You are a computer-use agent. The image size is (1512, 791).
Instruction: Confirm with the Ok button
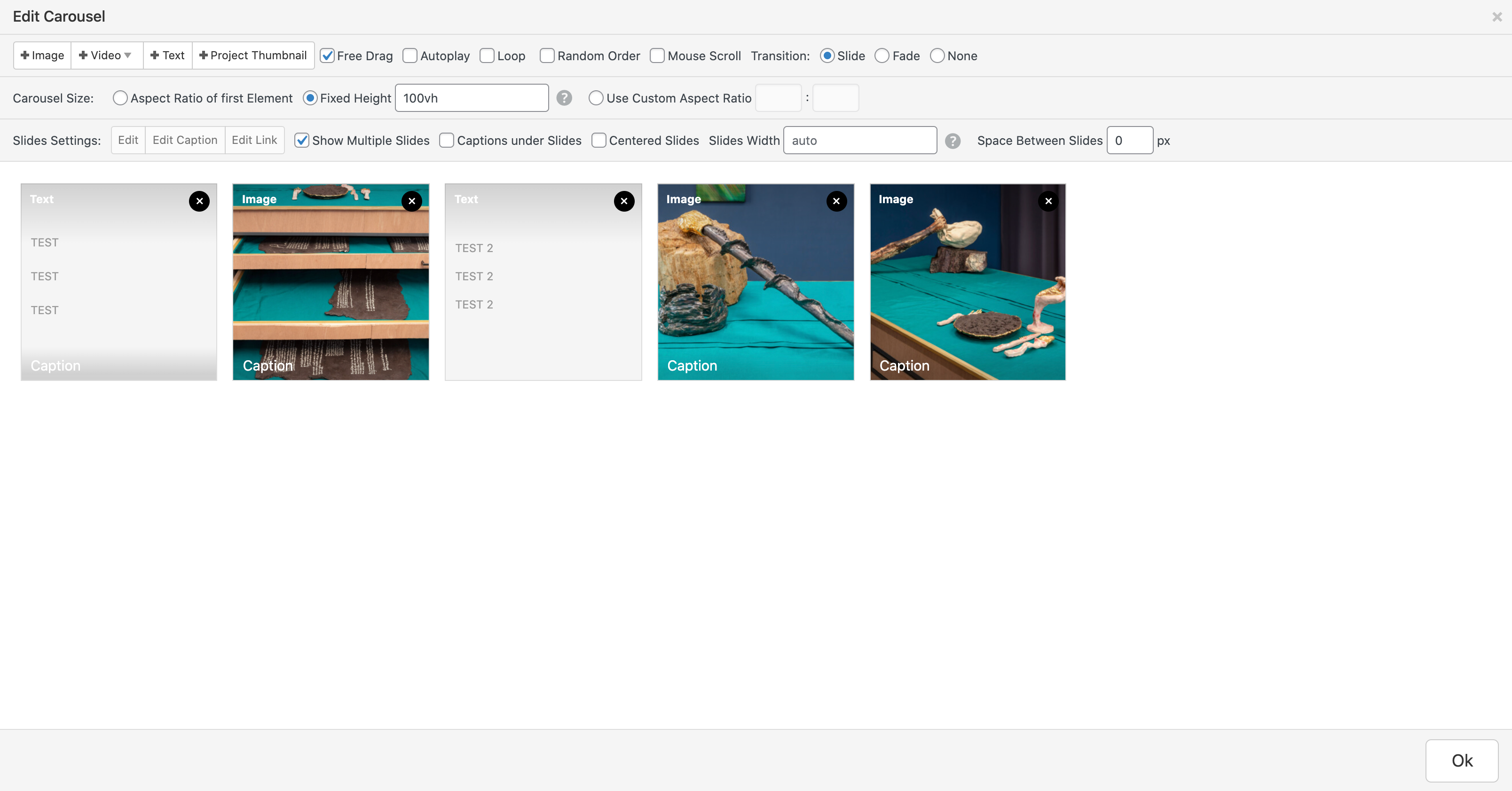coord(1462,760)
